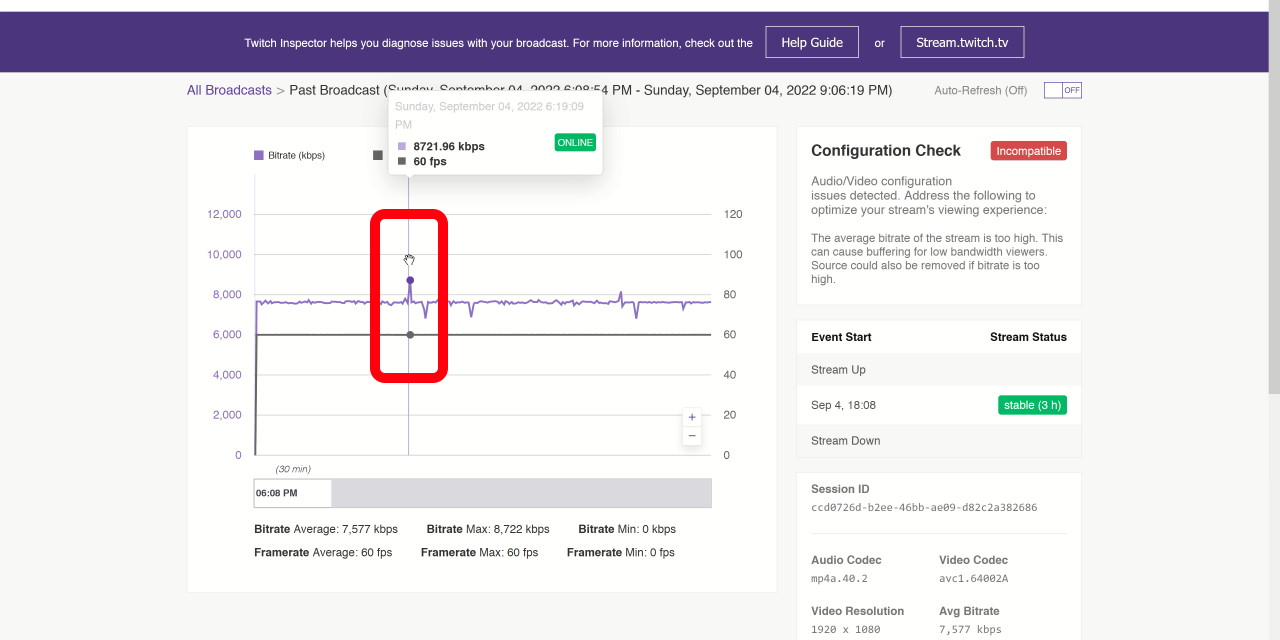The height and width of the screenshot is (640, 1280).
Task: Go to Stream.twitch.tv
Action: 961,42
